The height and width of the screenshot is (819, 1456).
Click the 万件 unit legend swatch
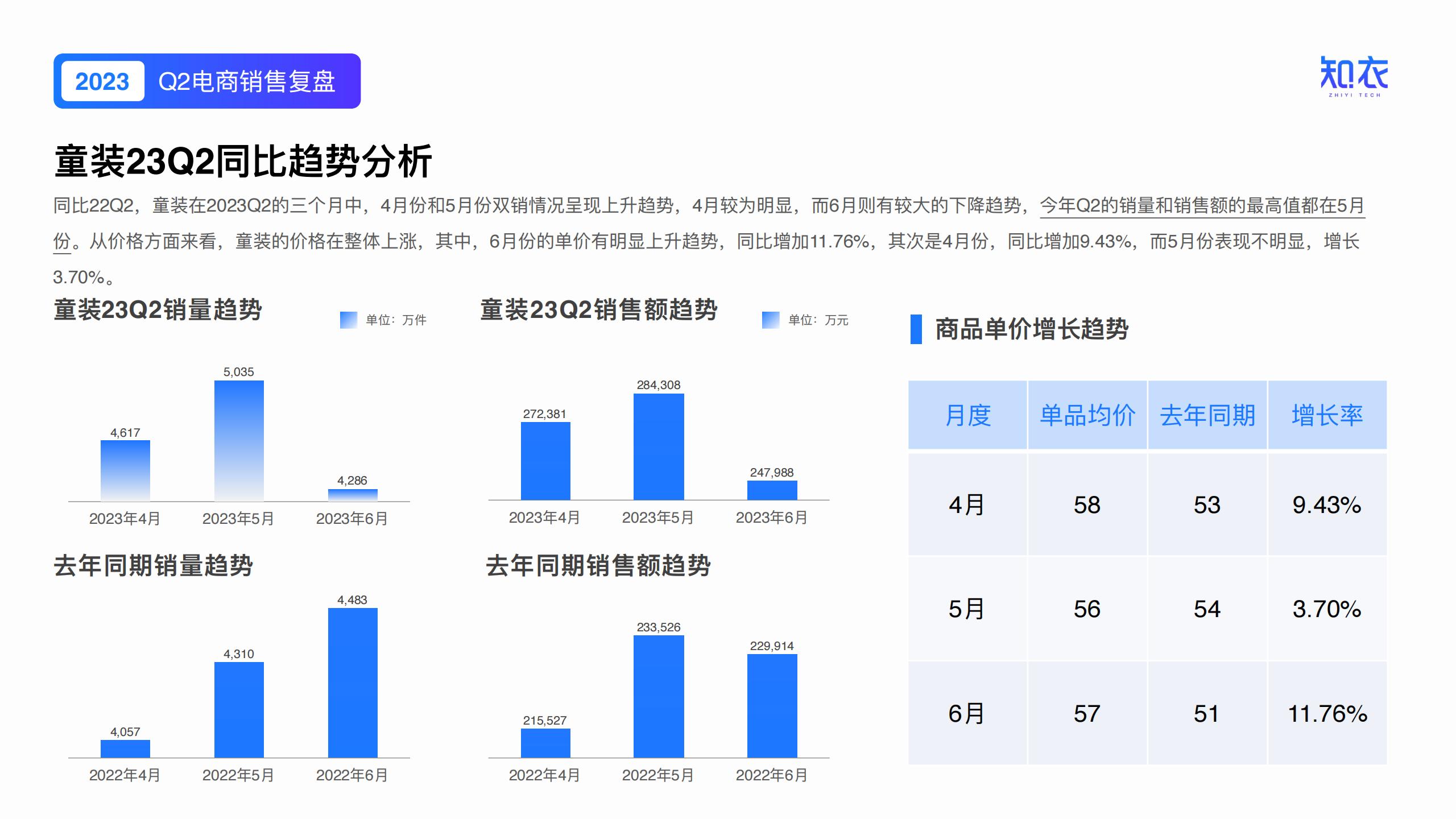click(x=348, y=320)
